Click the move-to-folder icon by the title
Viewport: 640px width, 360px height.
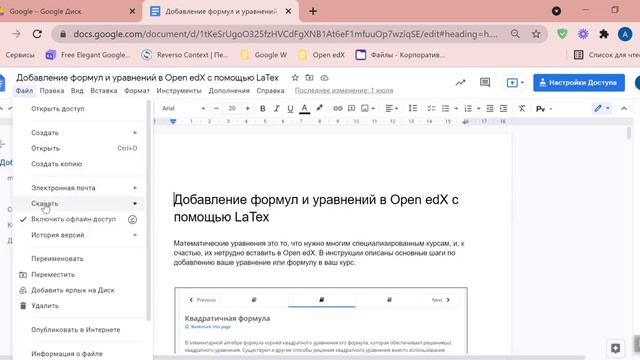[x=309, y=78]
